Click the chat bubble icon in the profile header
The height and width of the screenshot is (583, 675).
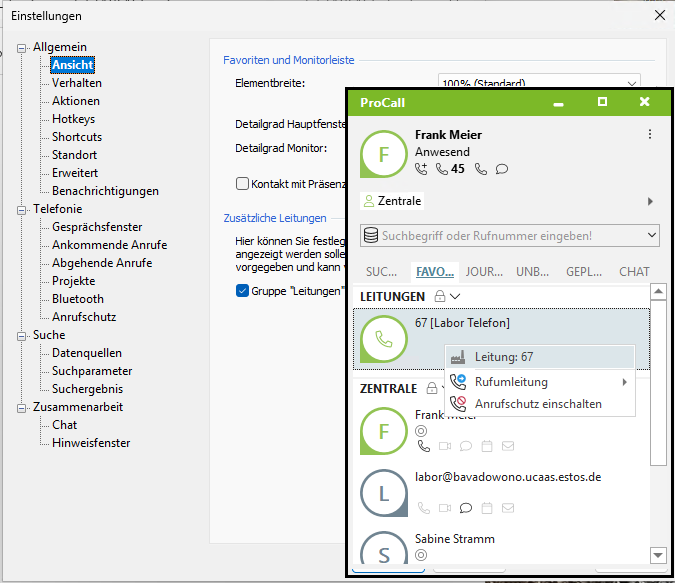pos(502,169)
